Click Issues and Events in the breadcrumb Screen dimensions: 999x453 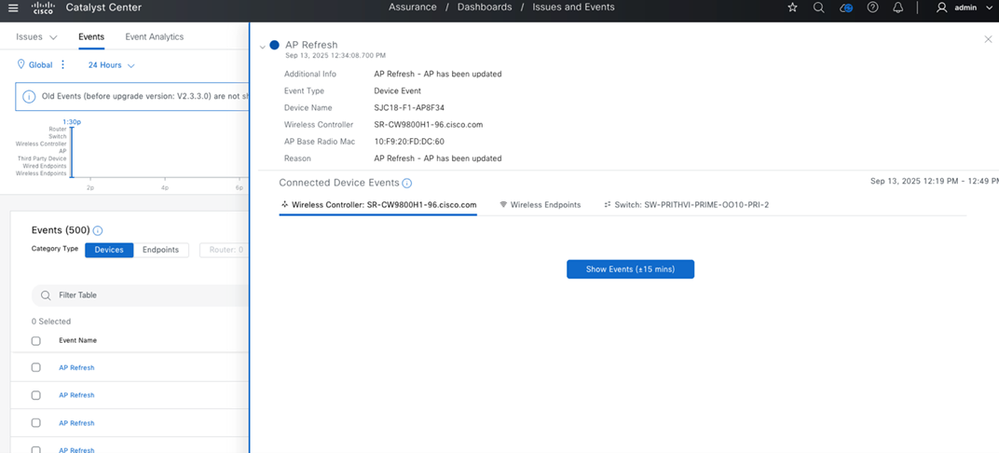tap(573, 8)
